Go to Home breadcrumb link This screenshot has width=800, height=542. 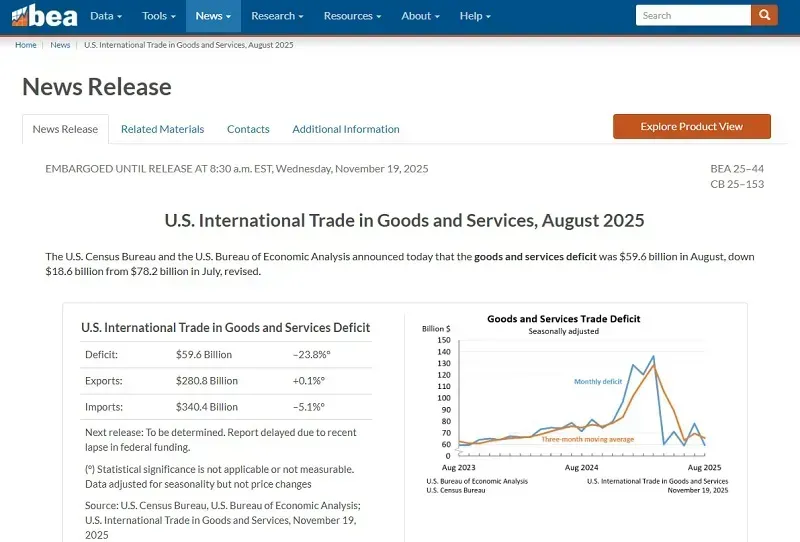click(26, 45)
